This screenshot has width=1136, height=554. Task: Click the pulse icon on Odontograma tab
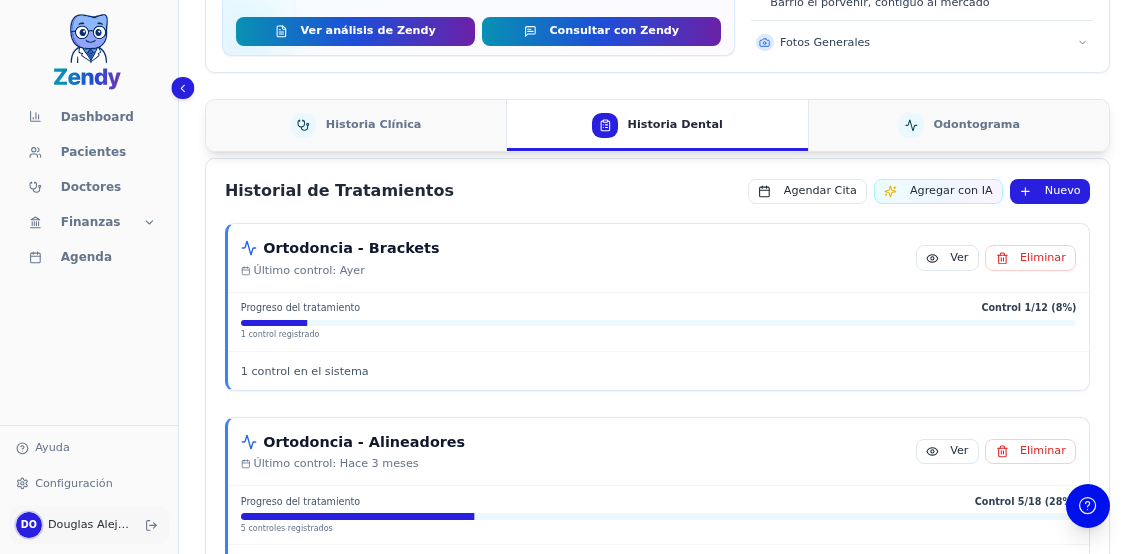tap(911, 125)
